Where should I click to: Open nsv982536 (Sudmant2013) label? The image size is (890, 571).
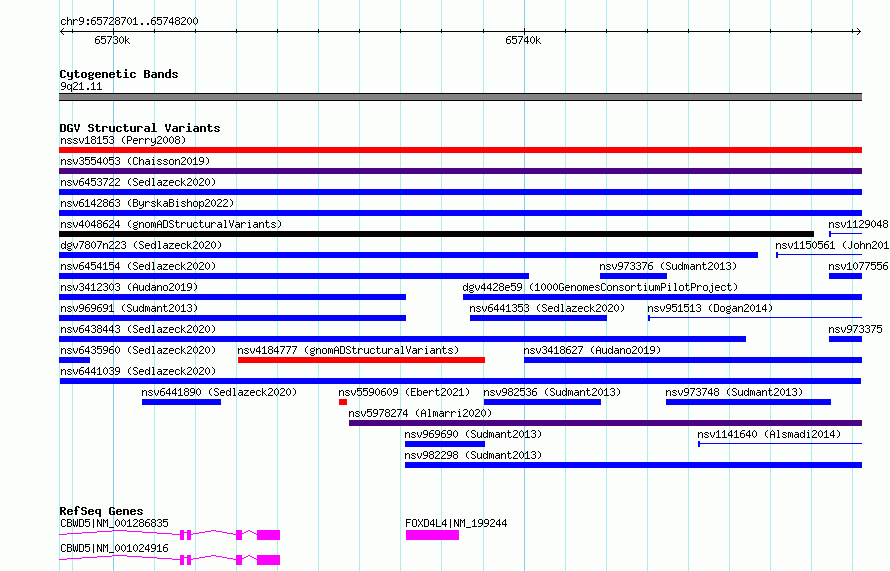pyautogui.click(x=552, y=392)
